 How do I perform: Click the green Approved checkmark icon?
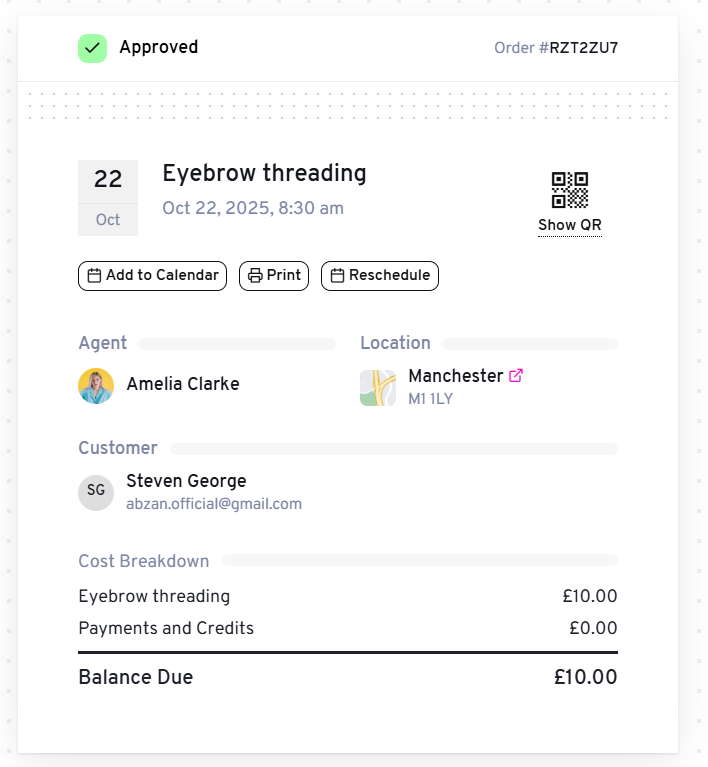[92, 48]
